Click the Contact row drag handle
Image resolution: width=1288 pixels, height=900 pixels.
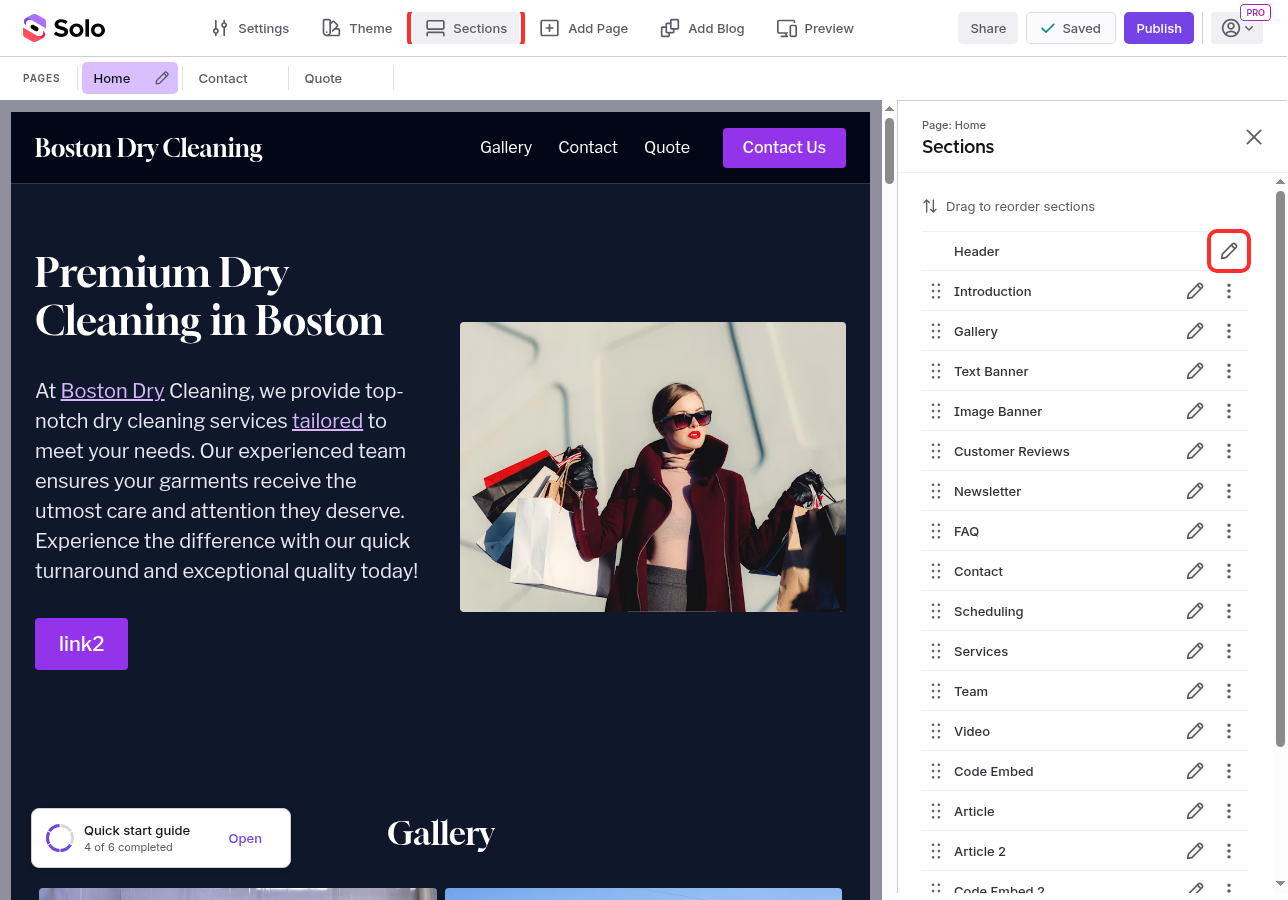click(936, 571)
